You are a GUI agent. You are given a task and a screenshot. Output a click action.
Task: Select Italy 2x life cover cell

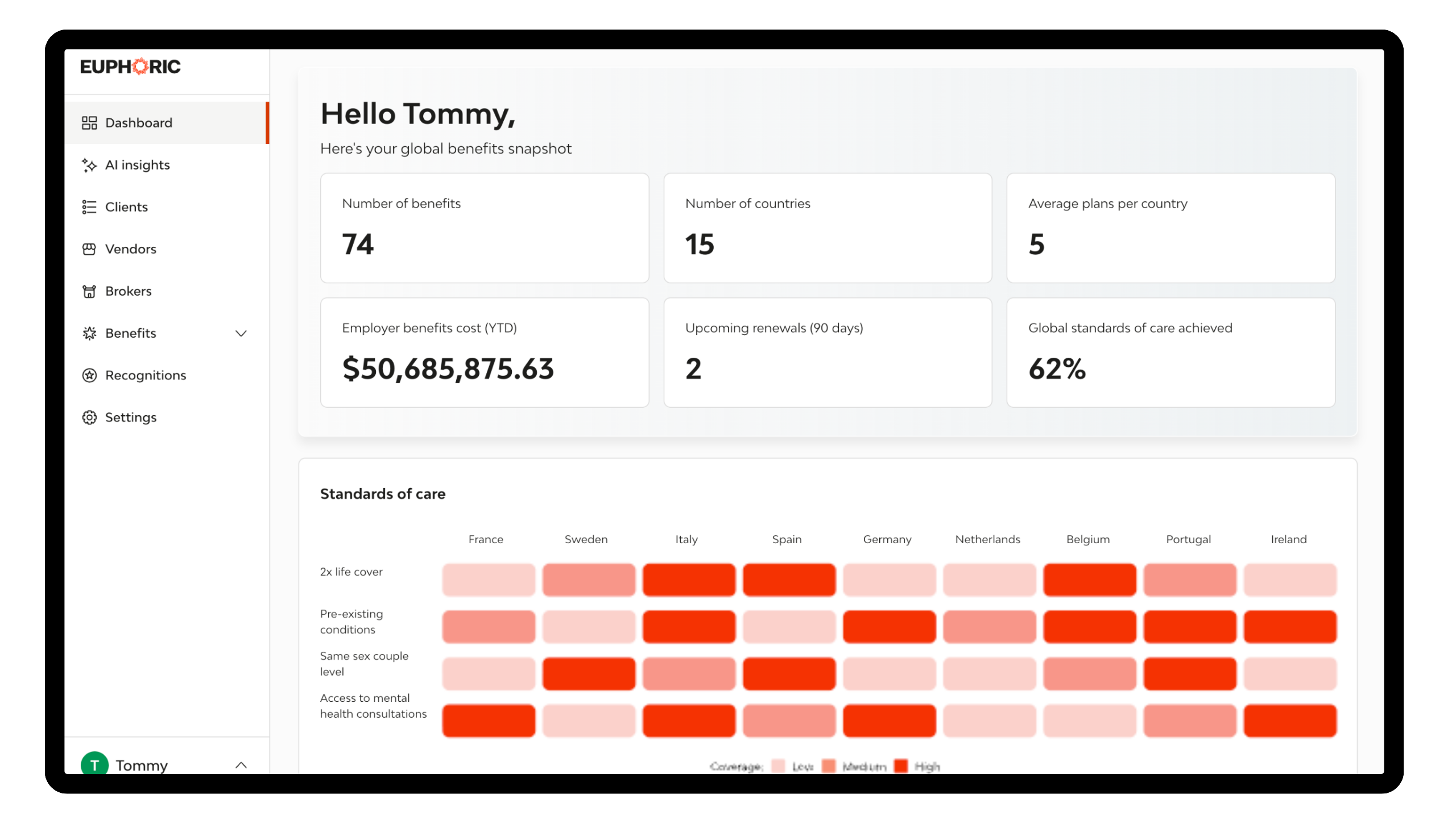[x=689, y=580]
